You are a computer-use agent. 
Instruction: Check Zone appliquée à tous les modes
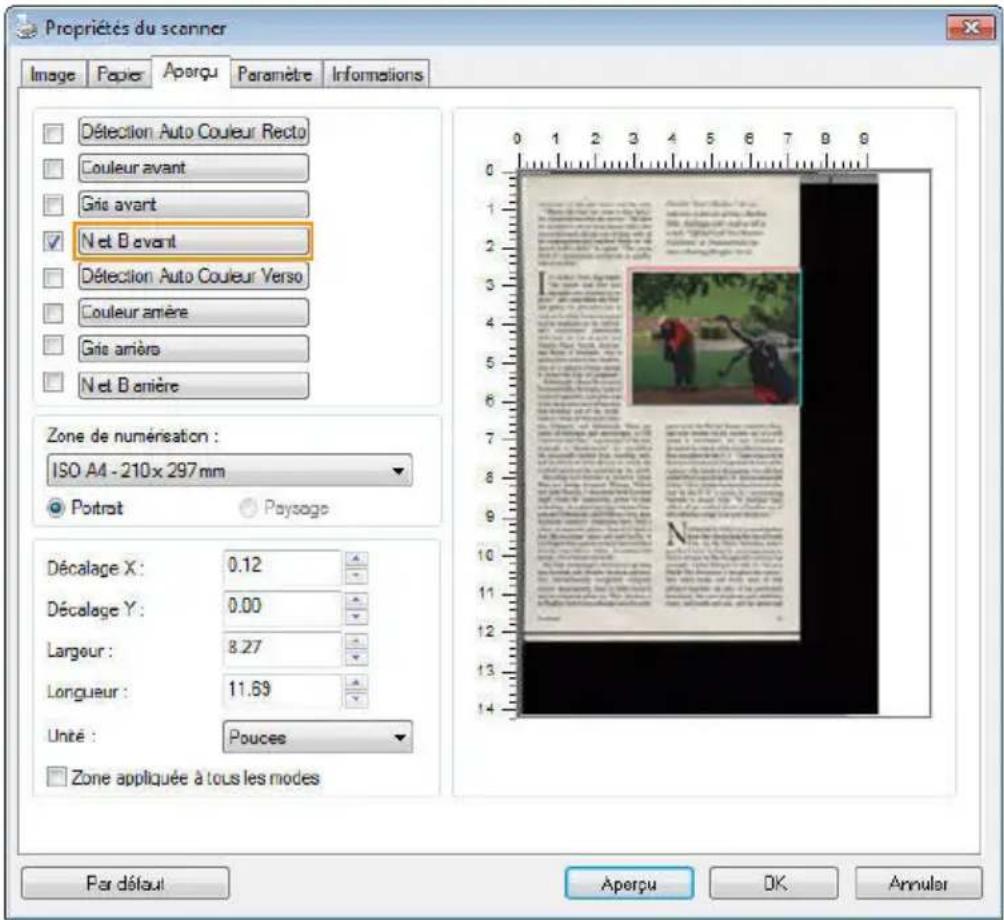pyautogui.click(x=56, y=777)
